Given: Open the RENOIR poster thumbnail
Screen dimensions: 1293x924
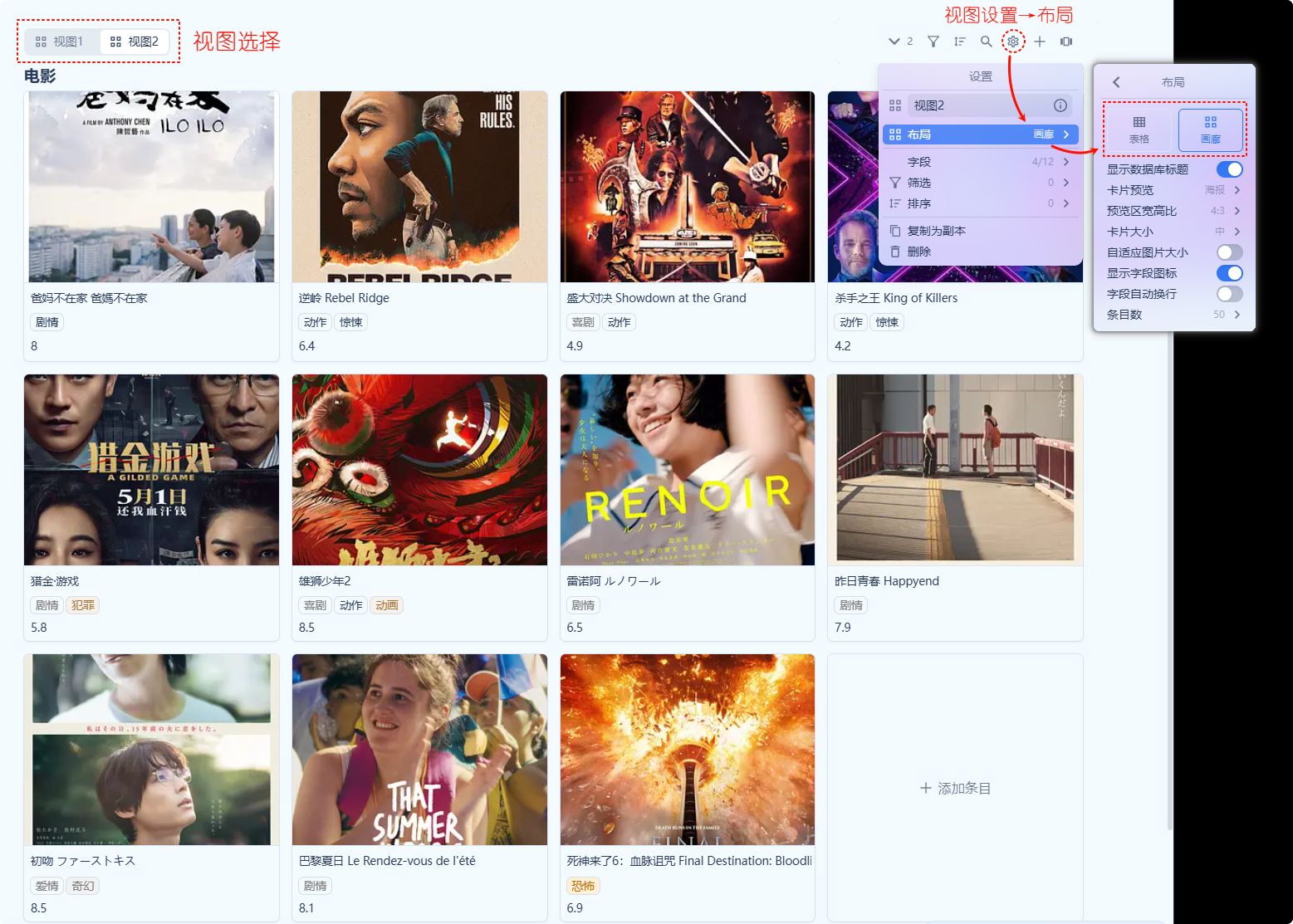Looking at the screenshot, I should pos(688,470).
